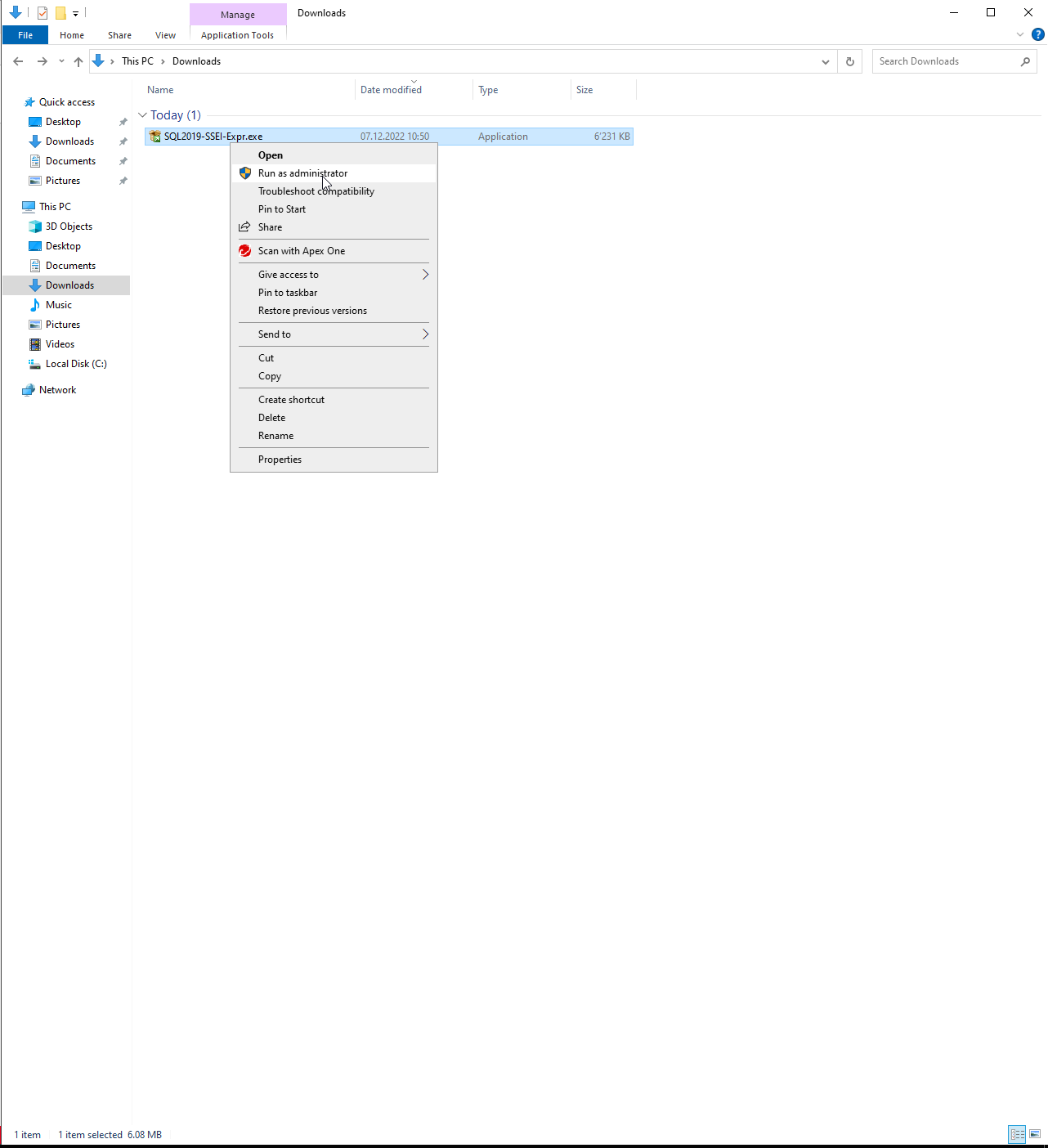Viewport: 1048px width, 1148px height.
Task: Switch to Large icons view in status bar
Action: pos(1035,1134)
